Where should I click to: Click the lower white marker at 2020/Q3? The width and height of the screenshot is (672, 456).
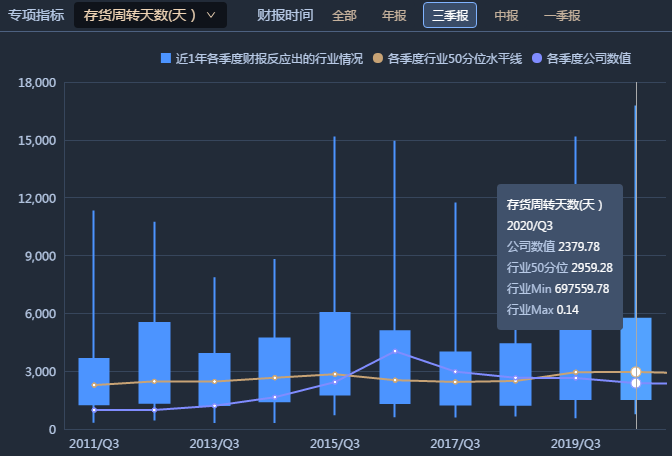pyautogui.click(x=636, y=383)
